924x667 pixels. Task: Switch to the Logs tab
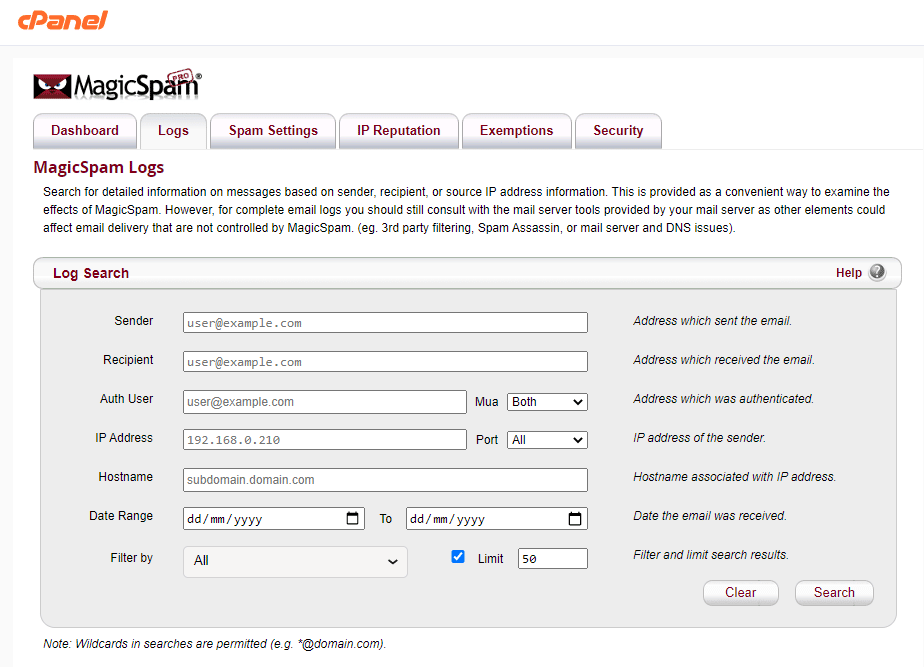173,131
